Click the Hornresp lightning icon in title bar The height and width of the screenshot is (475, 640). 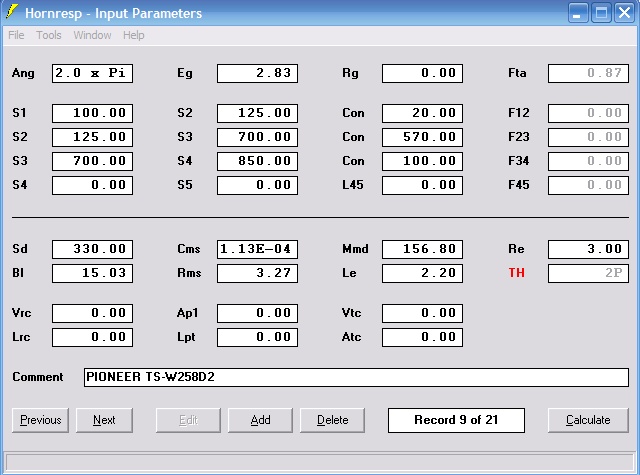pyautogui.click(x=12, y=12)
